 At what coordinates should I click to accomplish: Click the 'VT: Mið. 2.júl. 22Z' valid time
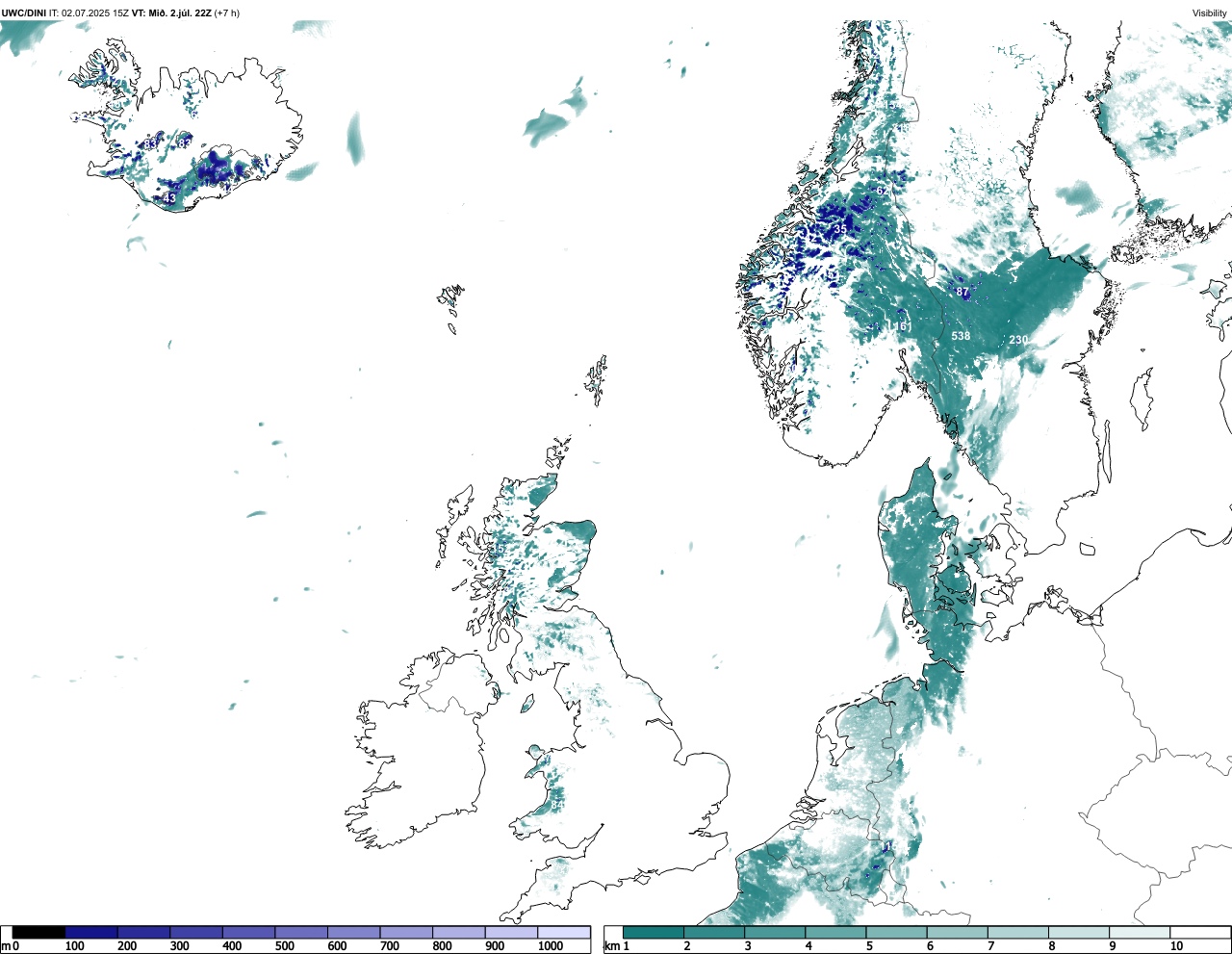pyautogui.click(x=171, y=13)
